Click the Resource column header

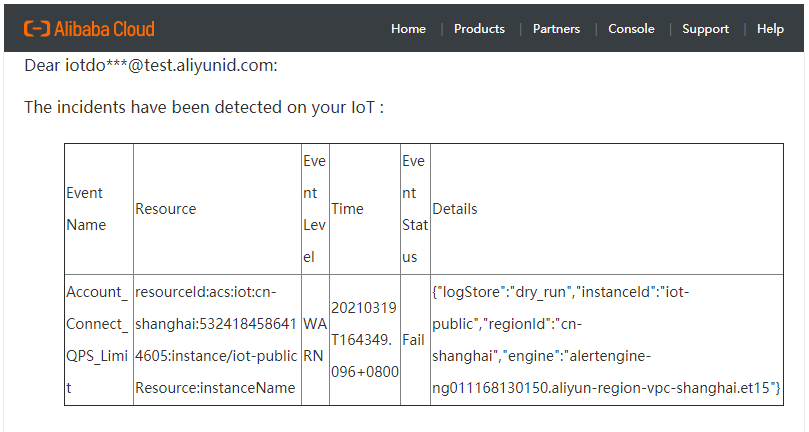[x=217, y=209]
